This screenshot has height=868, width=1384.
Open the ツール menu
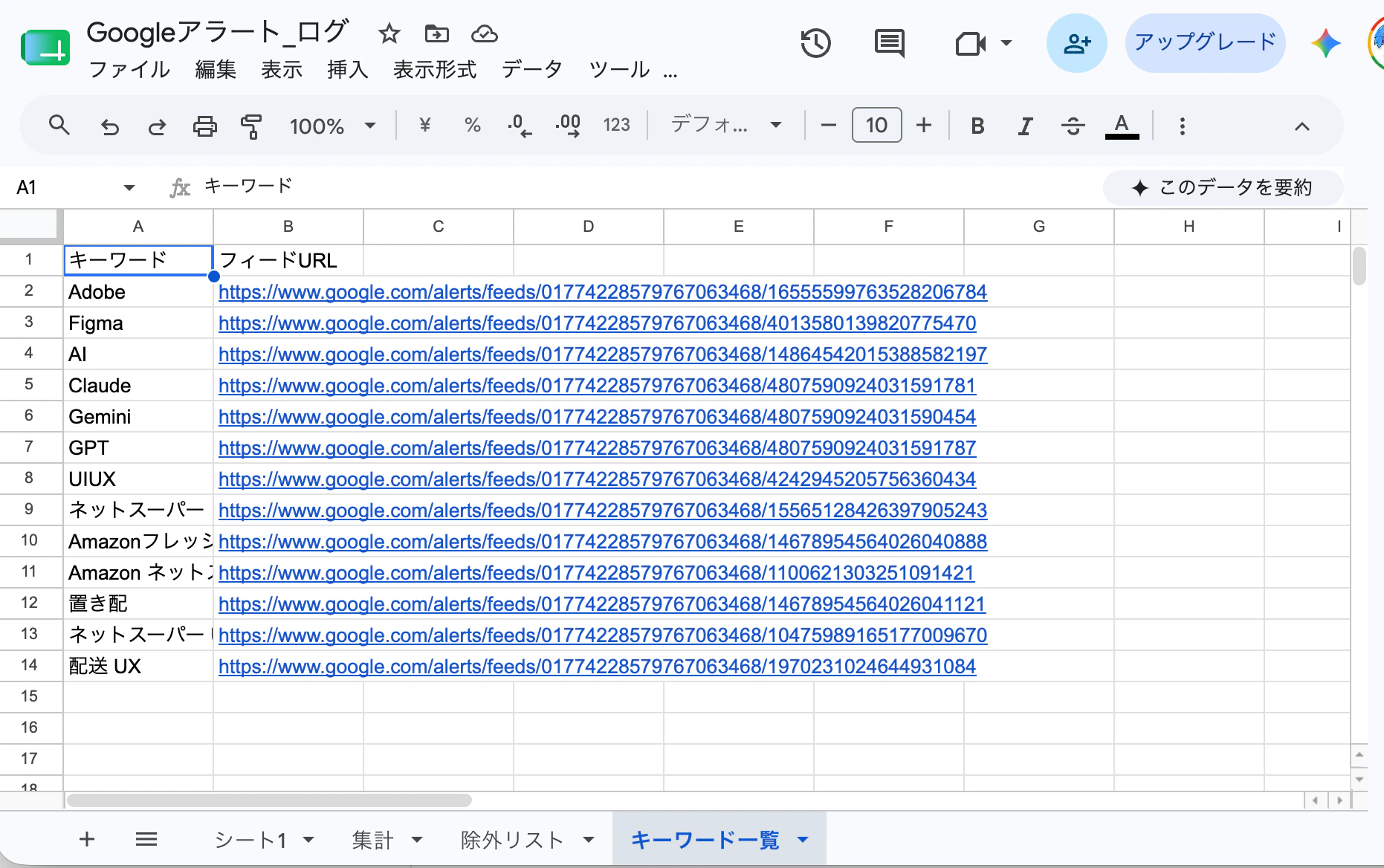coord(619,70)
